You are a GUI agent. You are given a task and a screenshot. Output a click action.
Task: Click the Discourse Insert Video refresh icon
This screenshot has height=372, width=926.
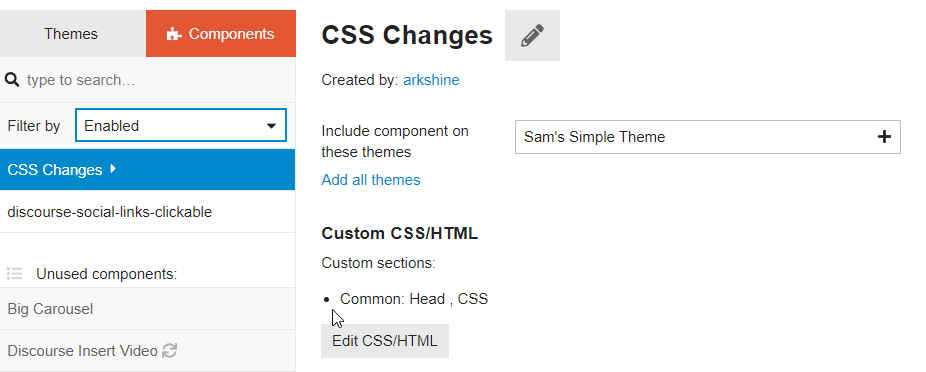pos(169,351)
